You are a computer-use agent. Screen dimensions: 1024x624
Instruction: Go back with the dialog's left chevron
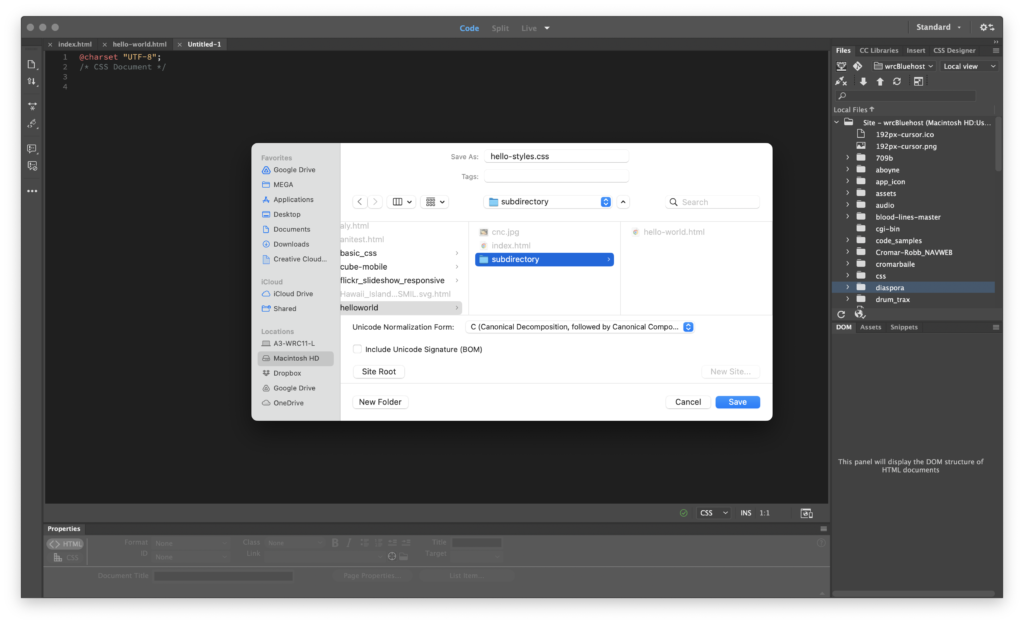point(359,202)
